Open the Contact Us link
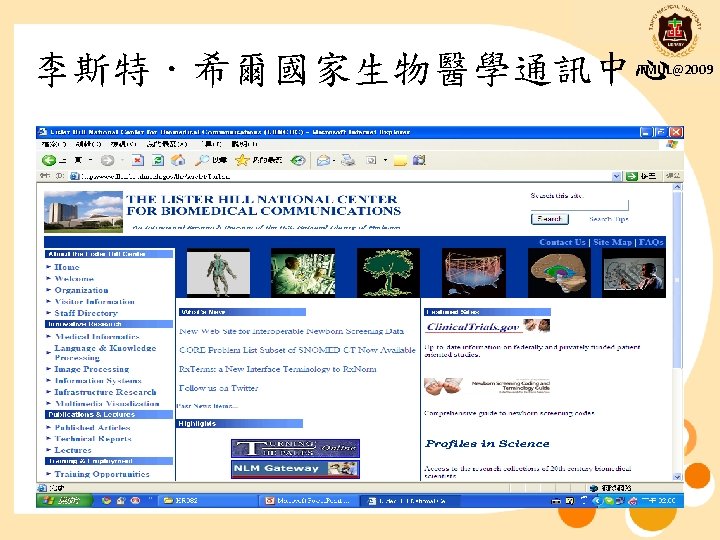 click(x=562, y=242)
